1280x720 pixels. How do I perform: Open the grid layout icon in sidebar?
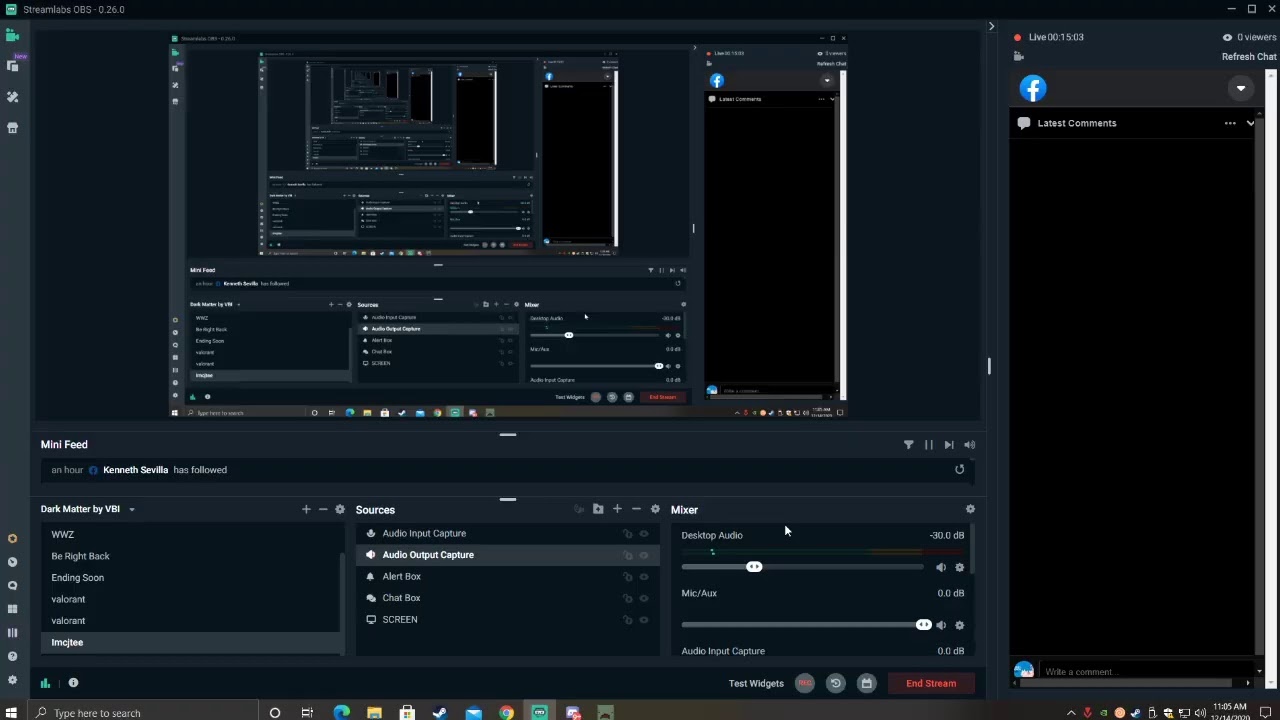12,609
